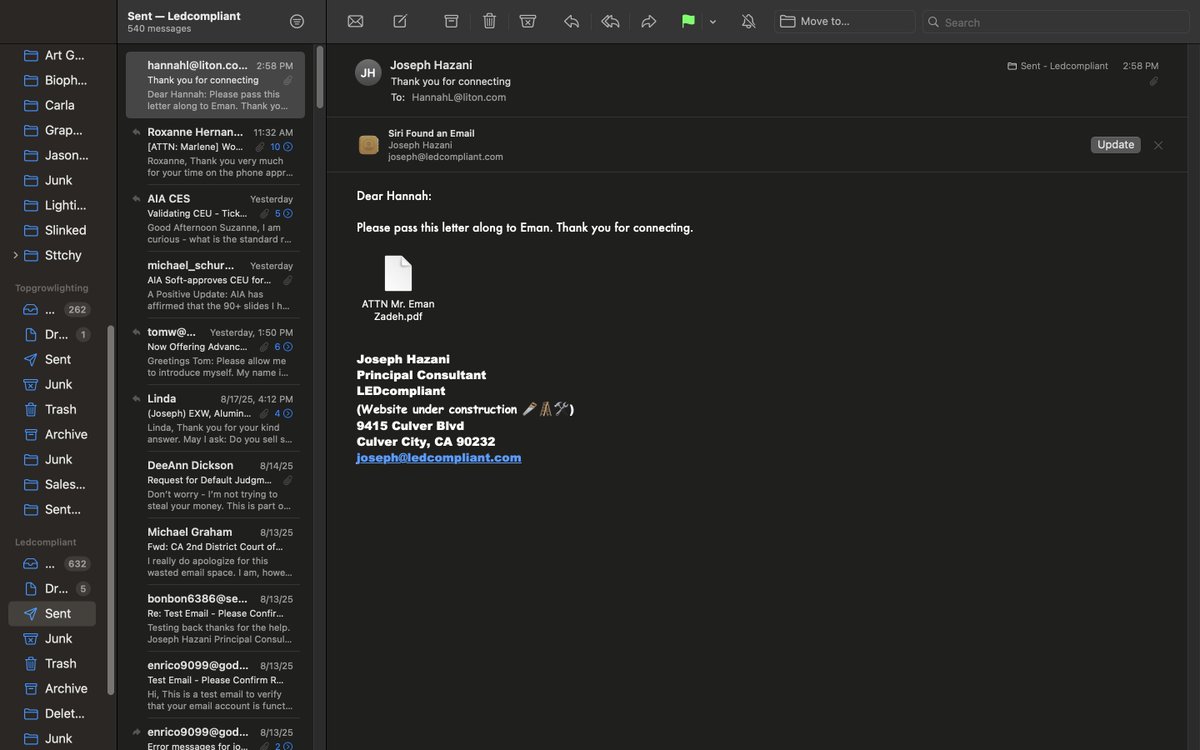Click the message list vertical scrollbar
The height and width of the screenshot is (750, 1200).
point(319,78)
